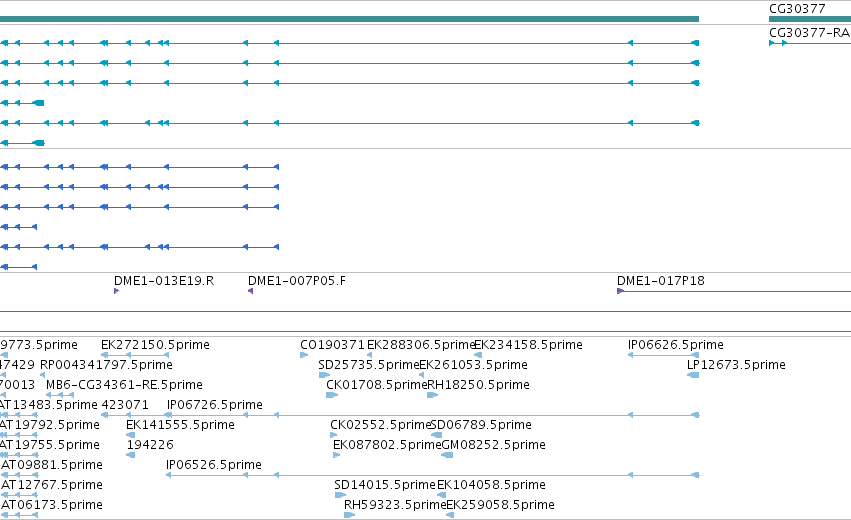
Task: Select arrow glyph under RH18250.5prime
Action: (x=433, y=395)
